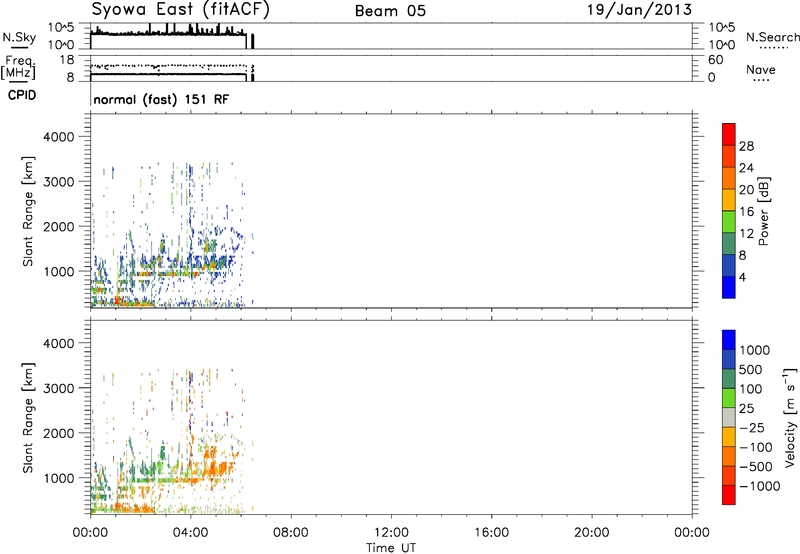Image resolution: width=800 pixels, height=554 pixels.
Task: Click the '08:00' time axis tick label
Action: pyautogui.click(x=291, y=533)
